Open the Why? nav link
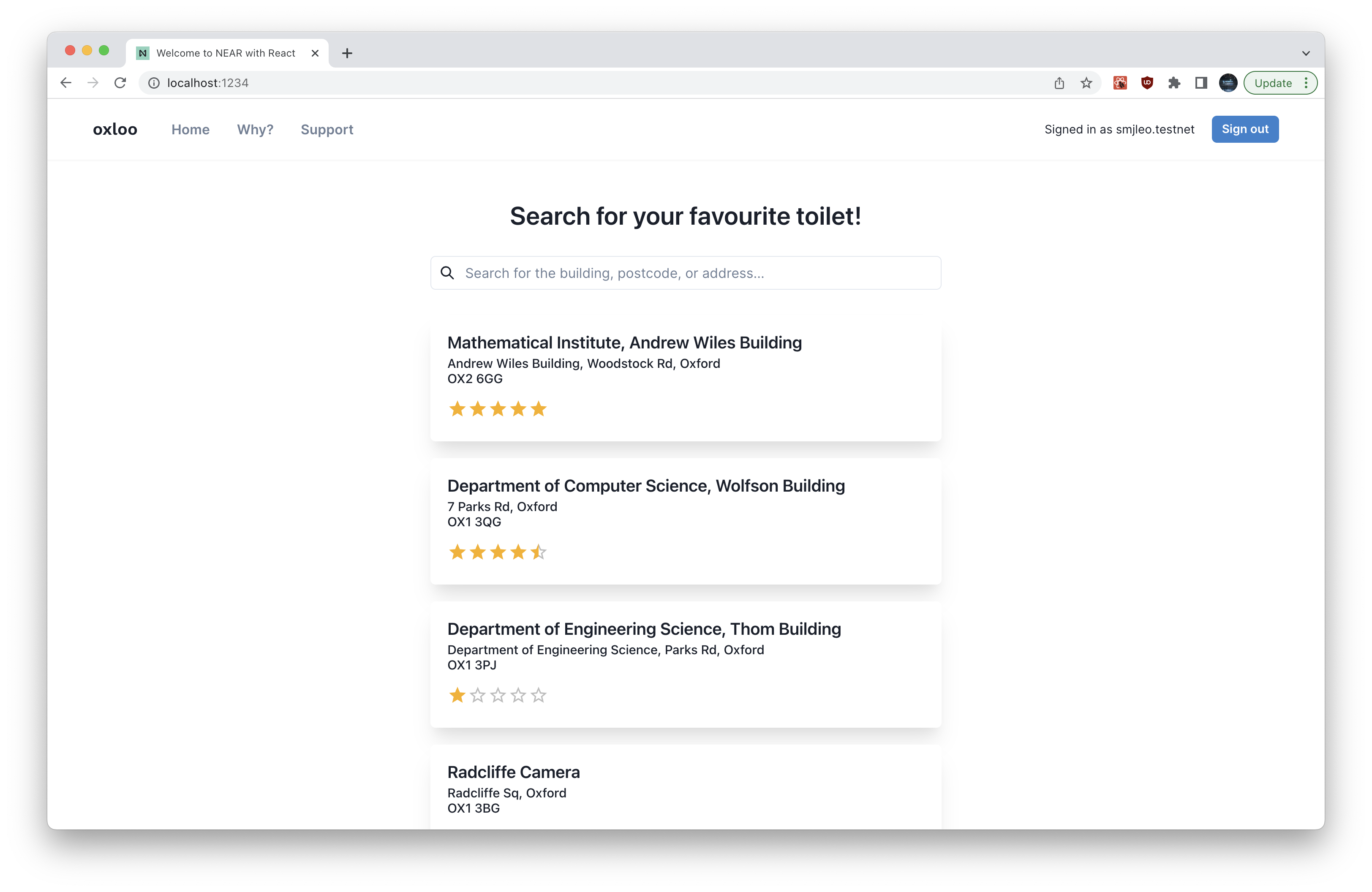 [x=255, y=130]
